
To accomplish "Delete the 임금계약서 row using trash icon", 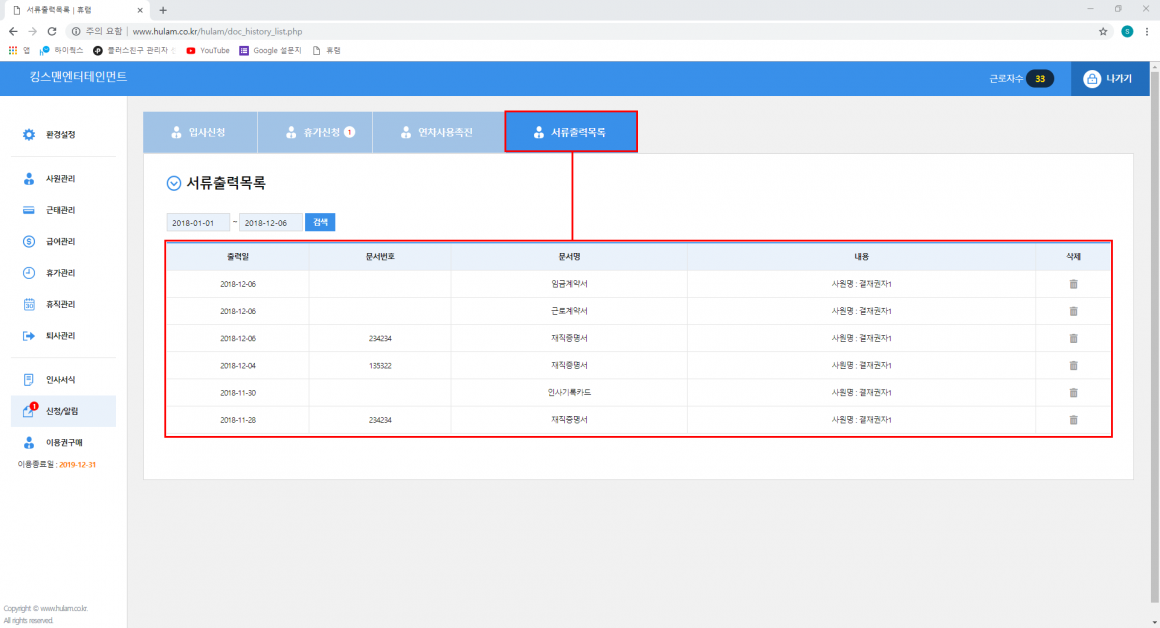I will (1073, 284).
